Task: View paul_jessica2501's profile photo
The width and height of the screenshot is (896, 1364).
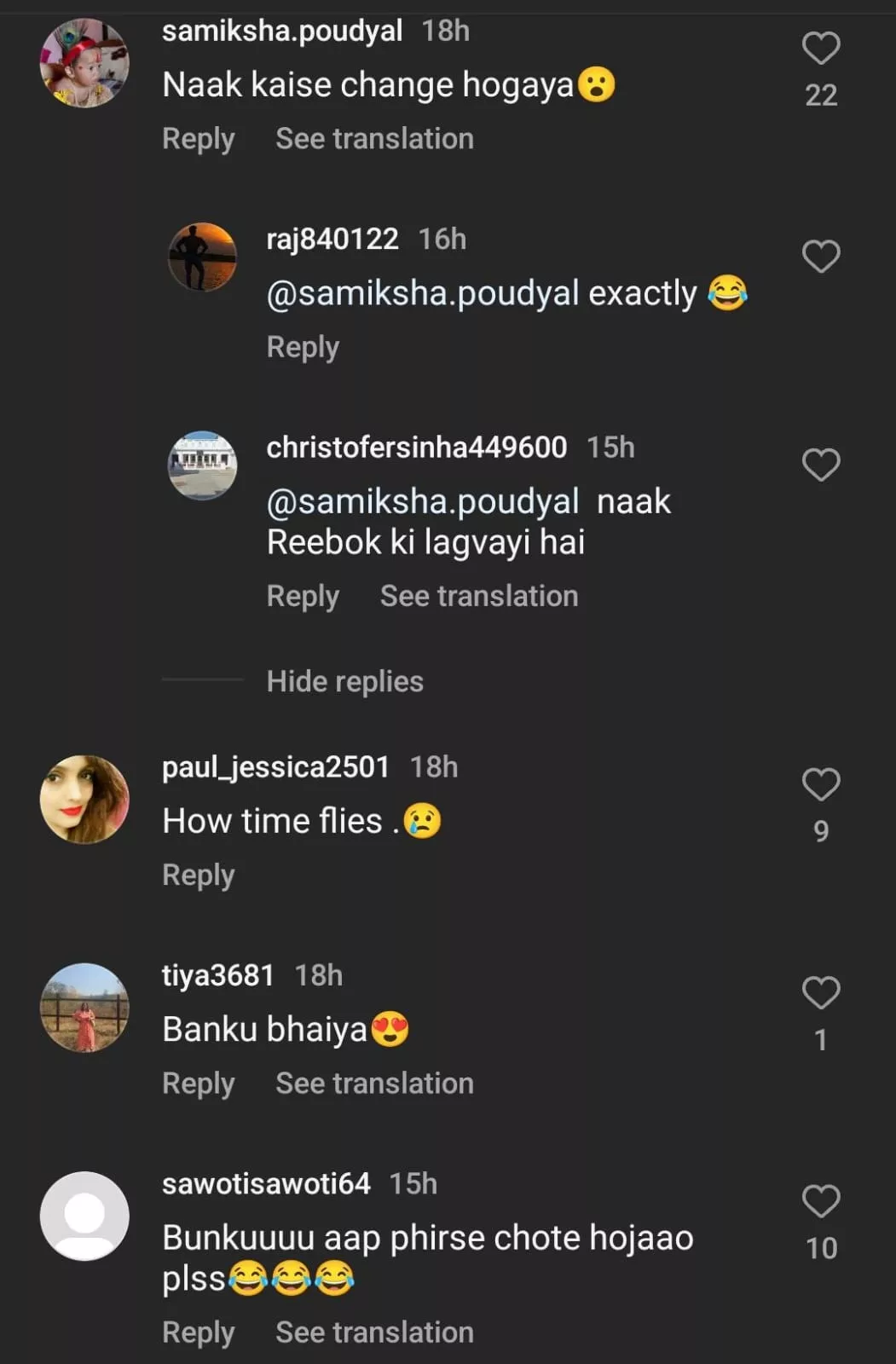Action: [x=84, y=800]
